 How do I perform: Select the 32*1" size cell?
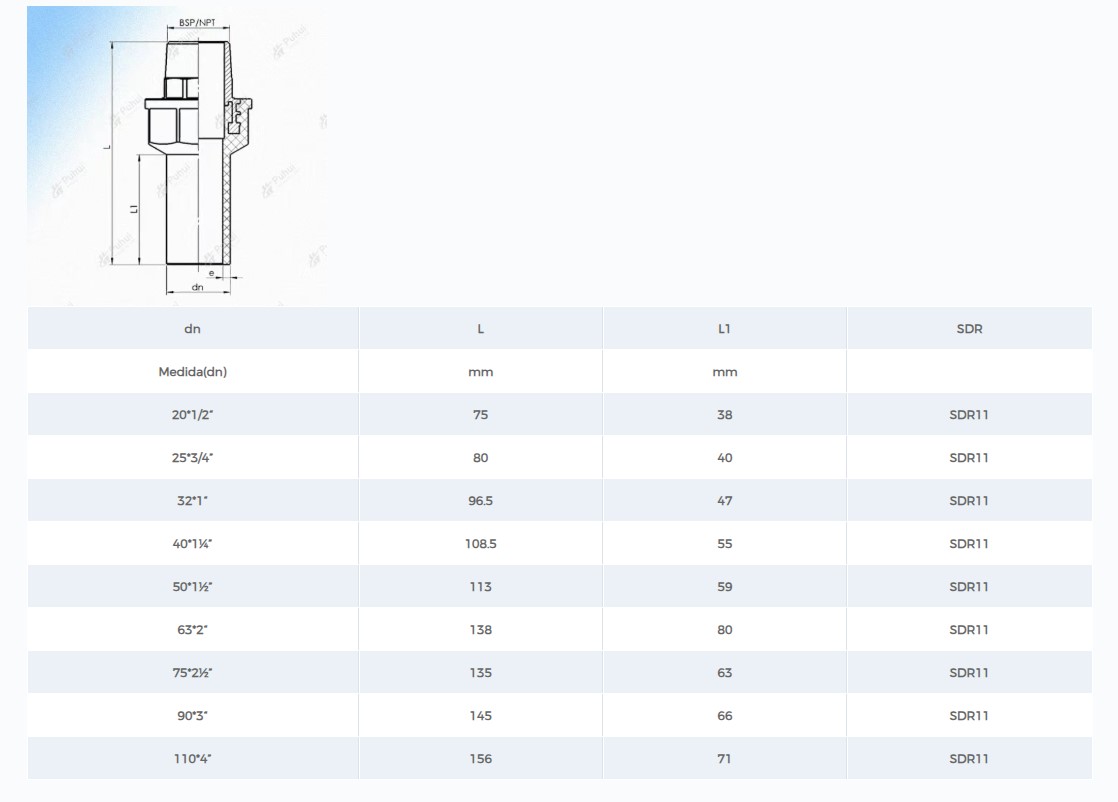[x=193, y=500]
